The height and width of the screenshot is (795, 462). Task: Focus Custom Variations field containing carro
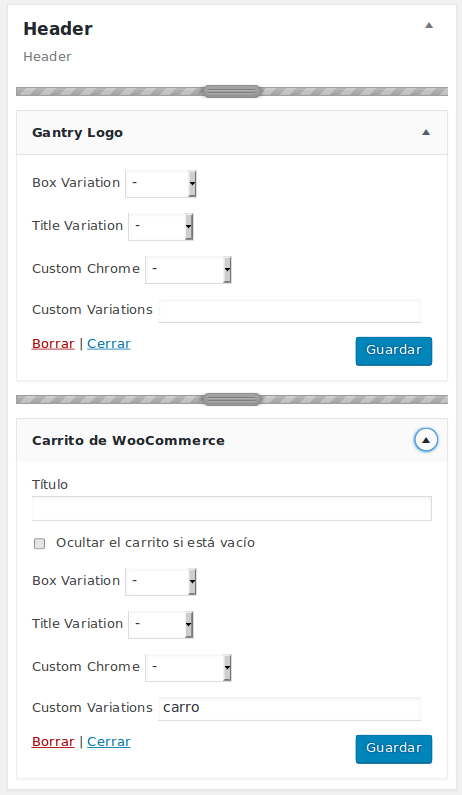(290, 708)
